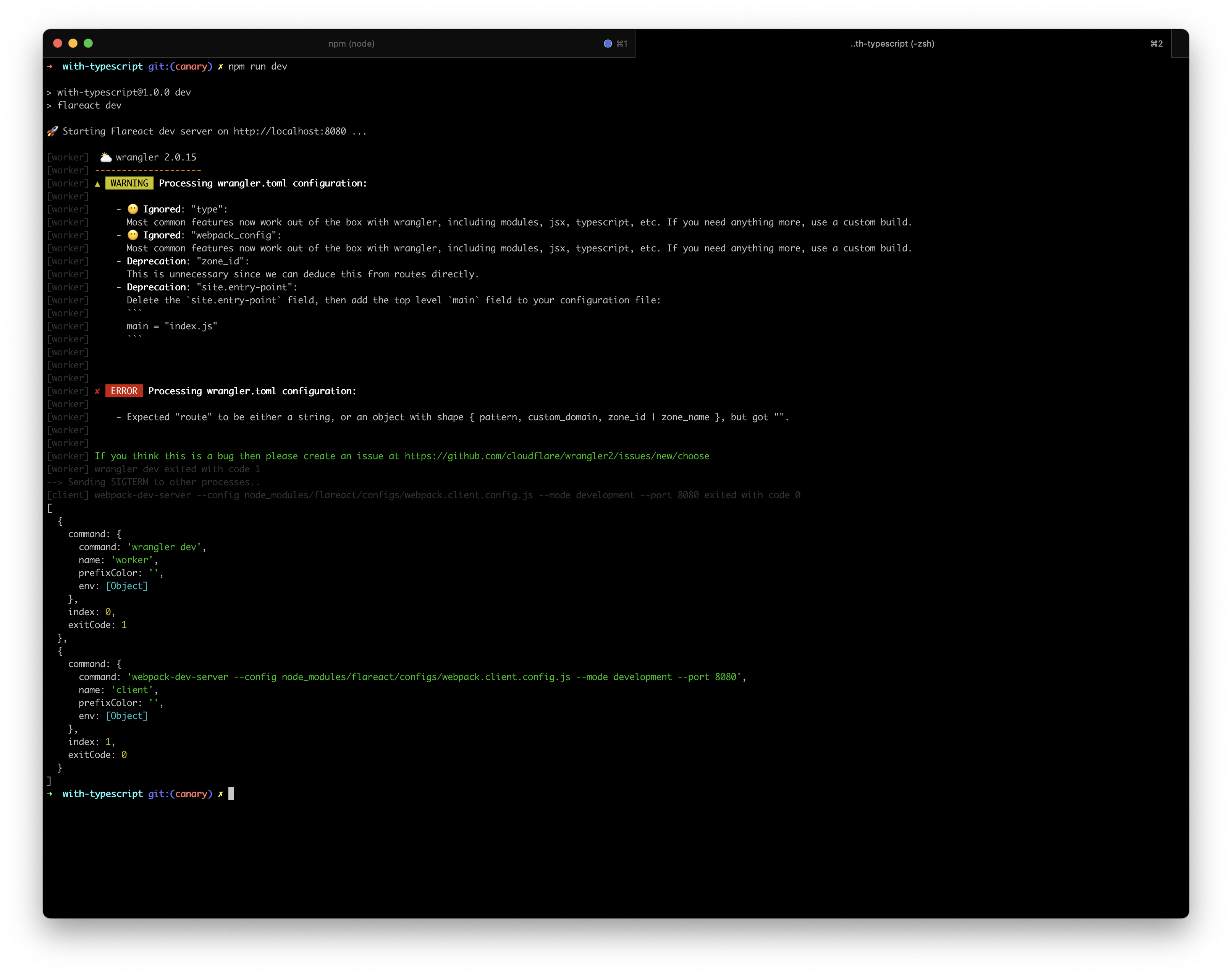Click the red cross before the ERROR badge
The image size is (1232, 975).
point(98,391)
